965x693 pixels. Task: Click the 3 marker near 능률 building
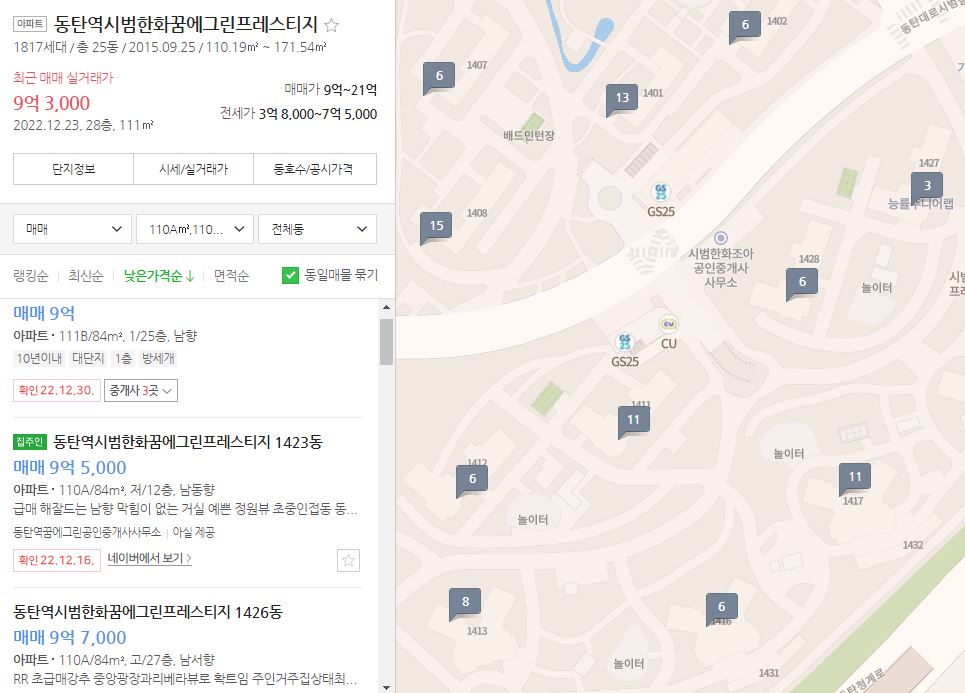click(x=927, y=185)
